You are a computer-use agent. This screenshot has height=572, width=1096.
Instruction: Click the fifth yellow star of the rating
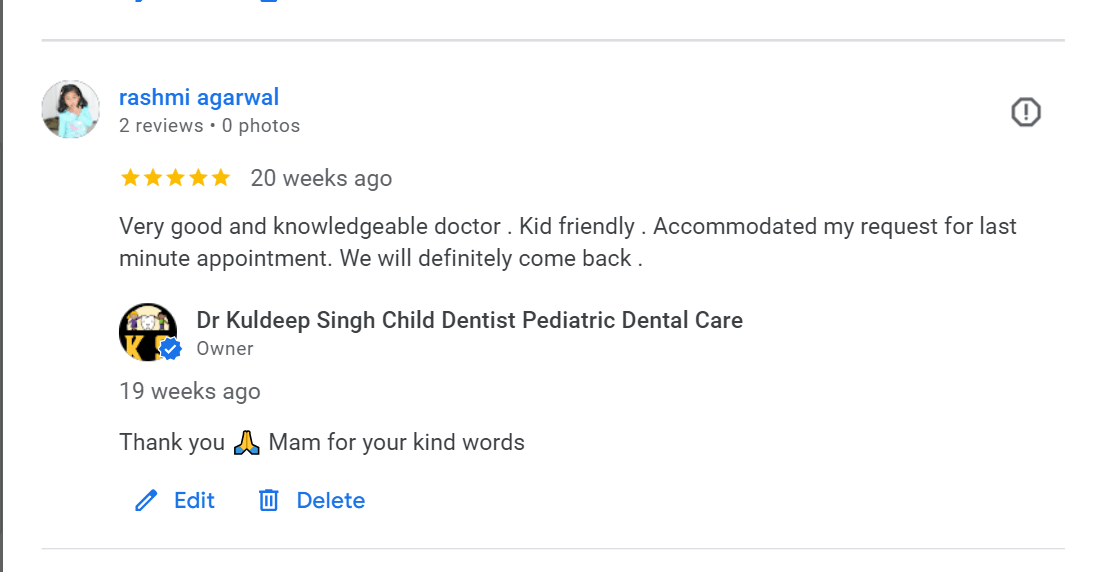221,179
